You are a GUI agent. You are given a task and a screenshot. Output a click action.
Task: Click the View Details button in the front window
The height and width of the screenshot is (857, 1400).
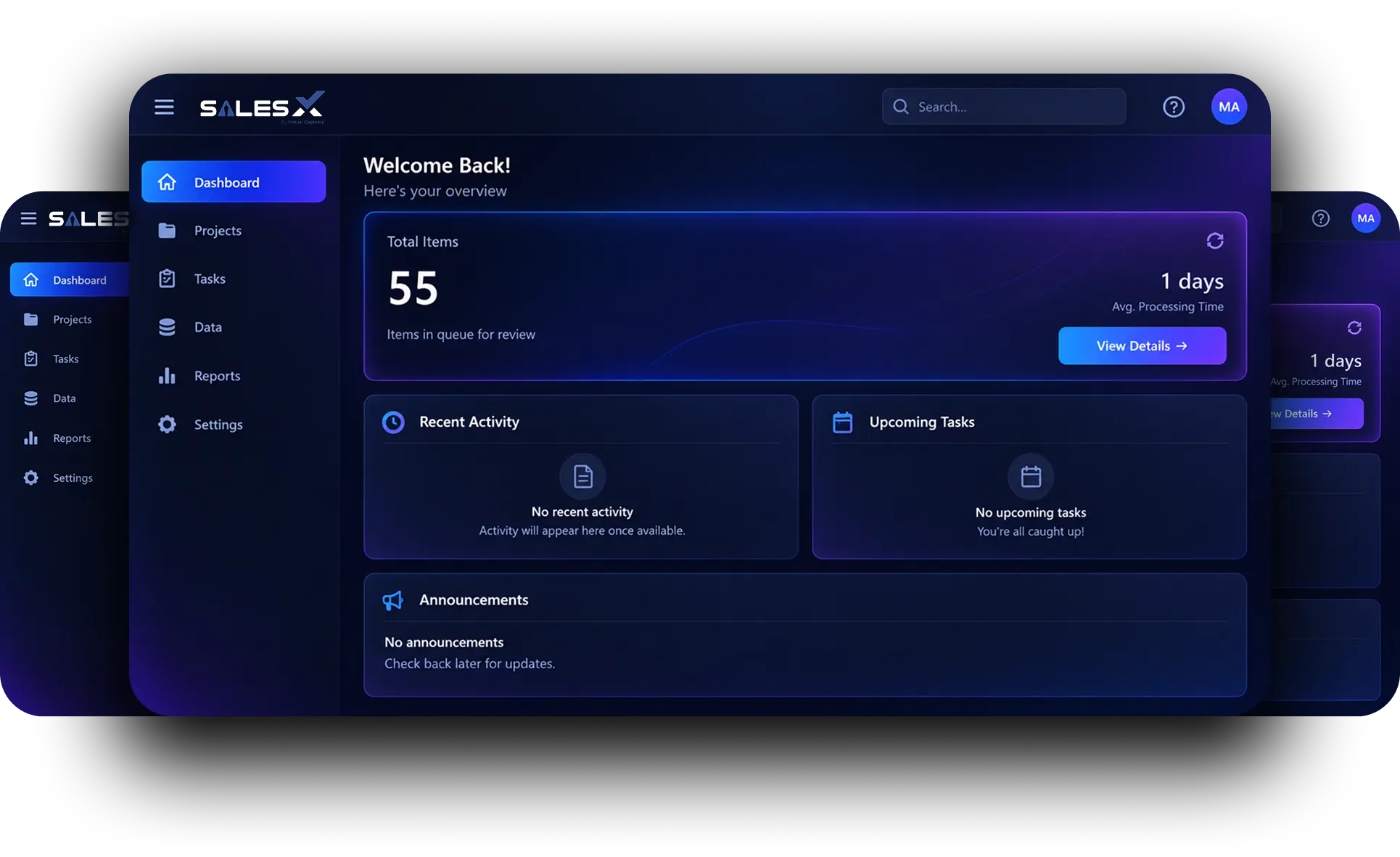pos(1142,345)
